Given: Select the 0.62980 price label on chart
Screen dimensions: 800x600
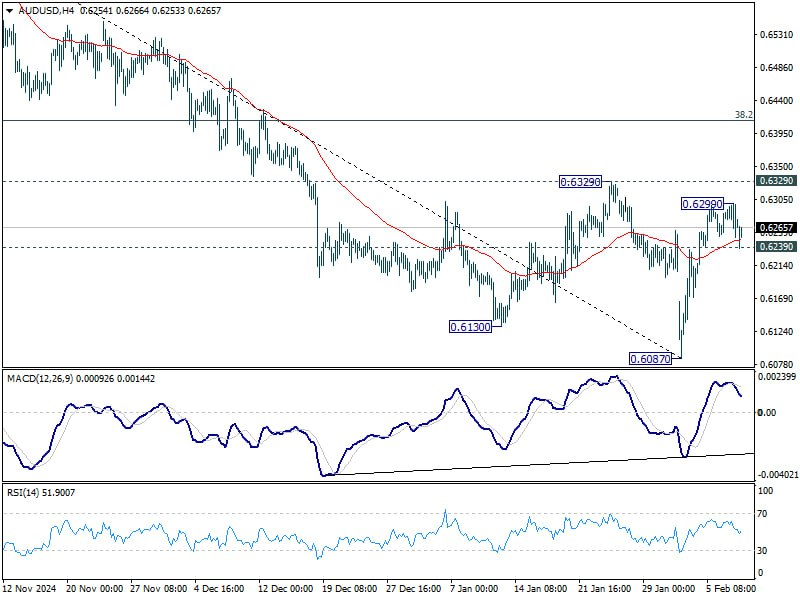Looking at the screenshot, I should coord(703,204).
